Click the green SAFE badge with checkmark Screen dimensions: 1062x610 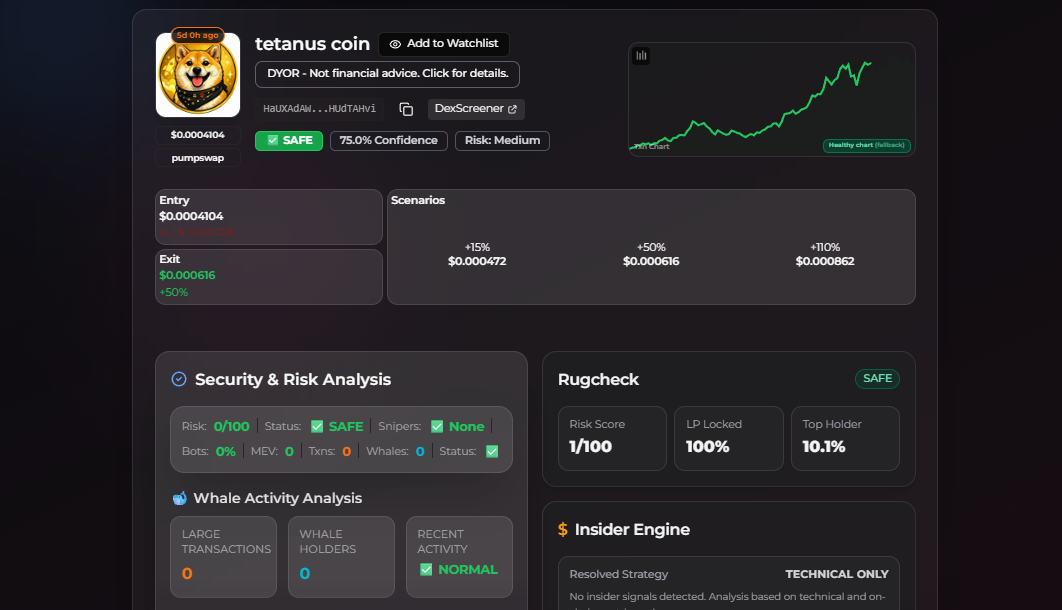289,141
